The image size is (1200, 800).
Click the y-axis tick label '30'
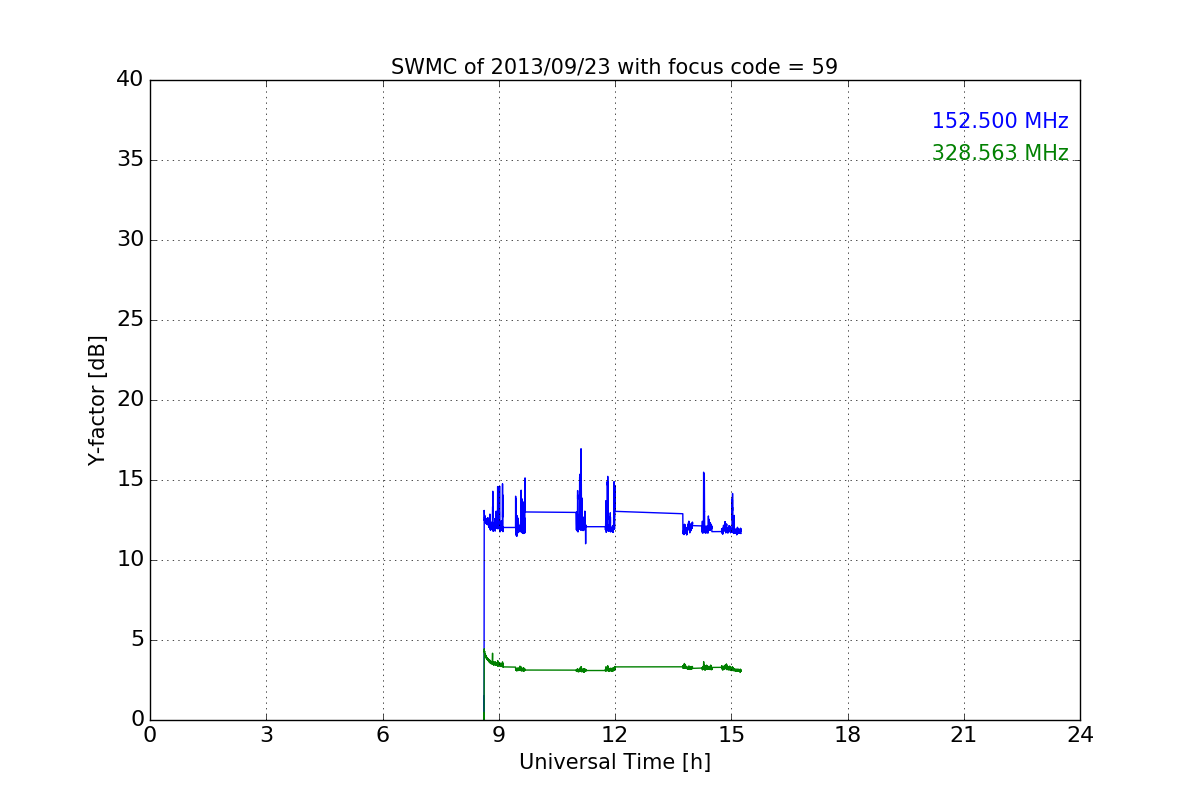click(x=130, y=240)
